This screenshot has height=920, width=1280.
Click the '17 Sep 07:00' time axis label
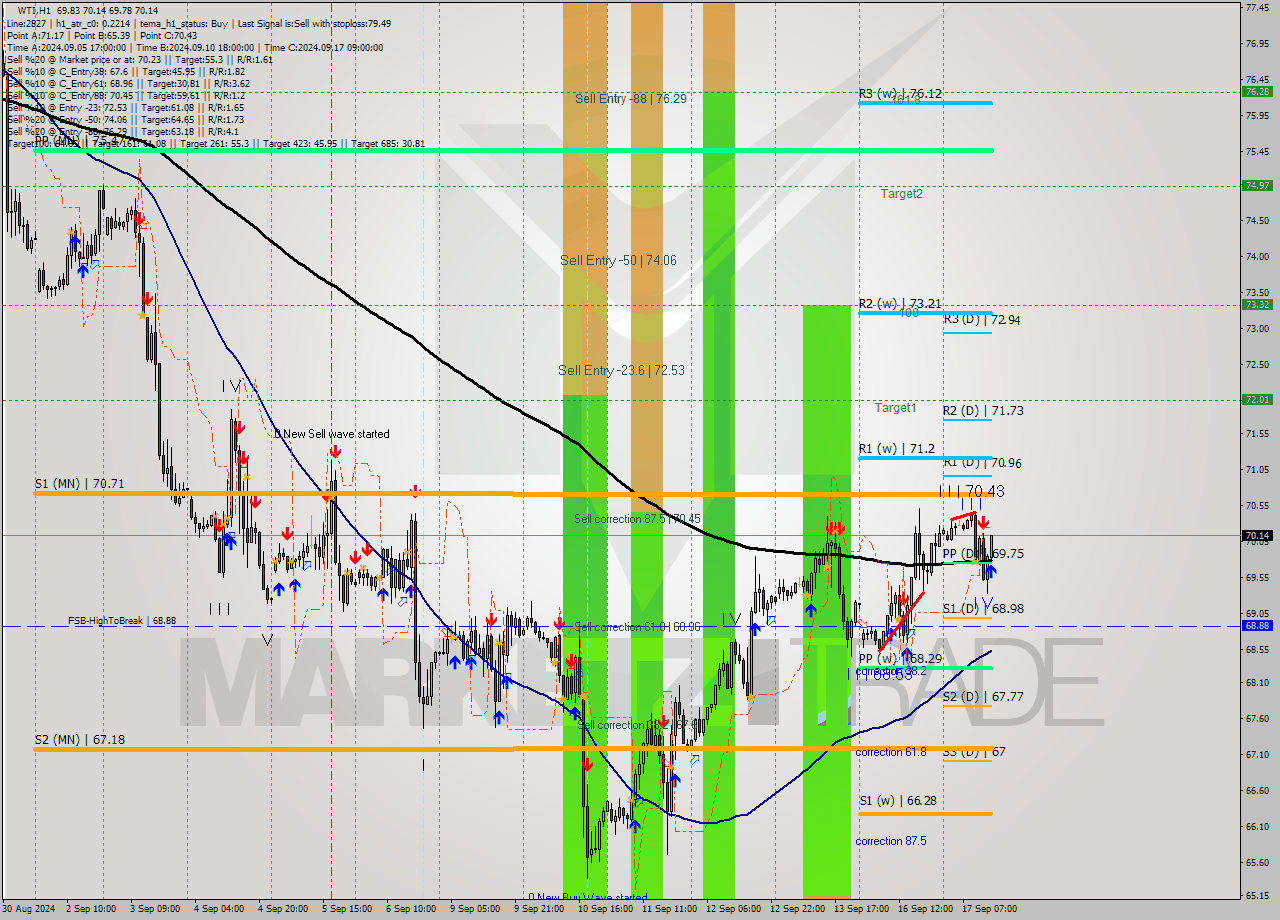992,909
